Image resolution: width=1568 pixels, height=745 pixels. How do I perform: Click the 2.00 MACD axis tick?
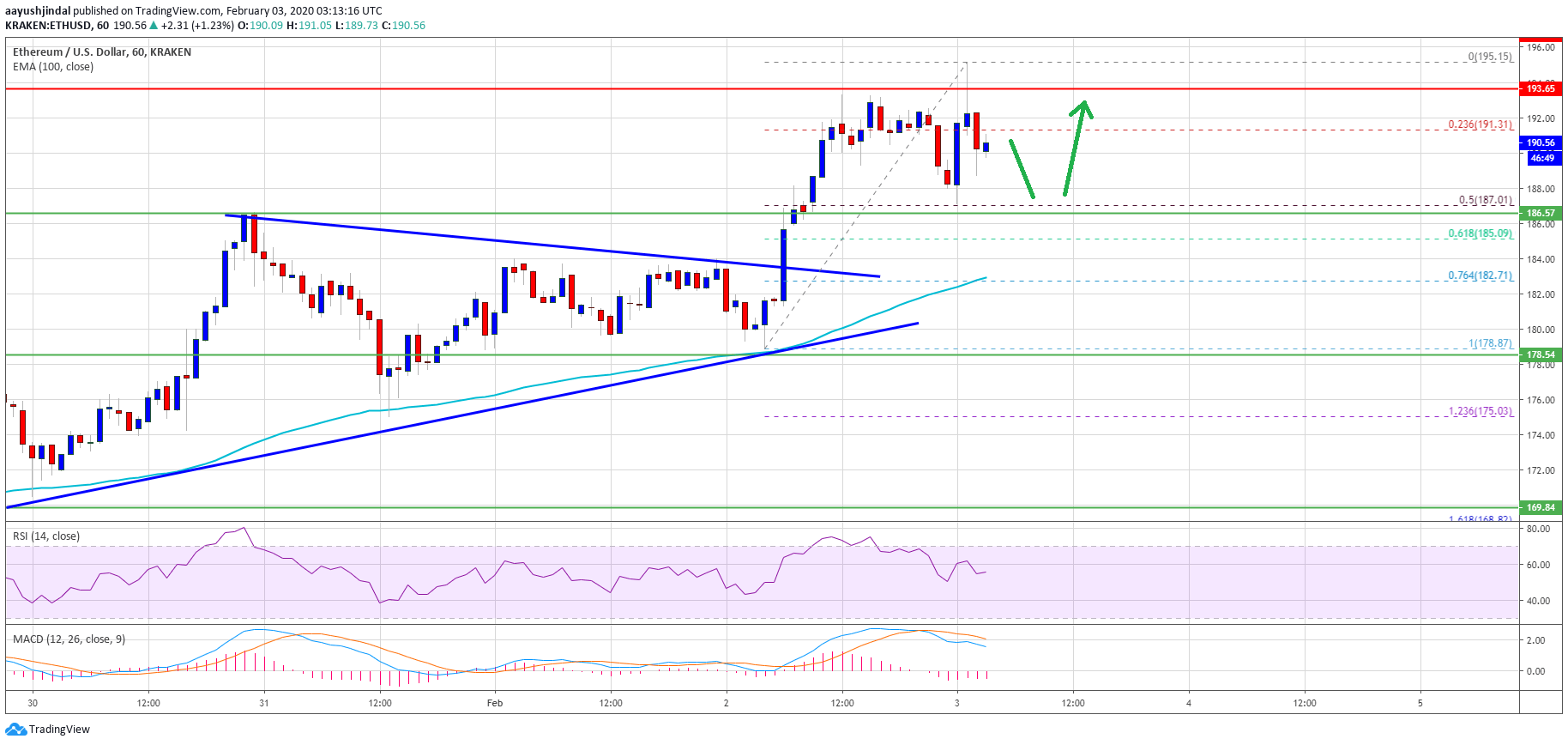point(1535,640)
